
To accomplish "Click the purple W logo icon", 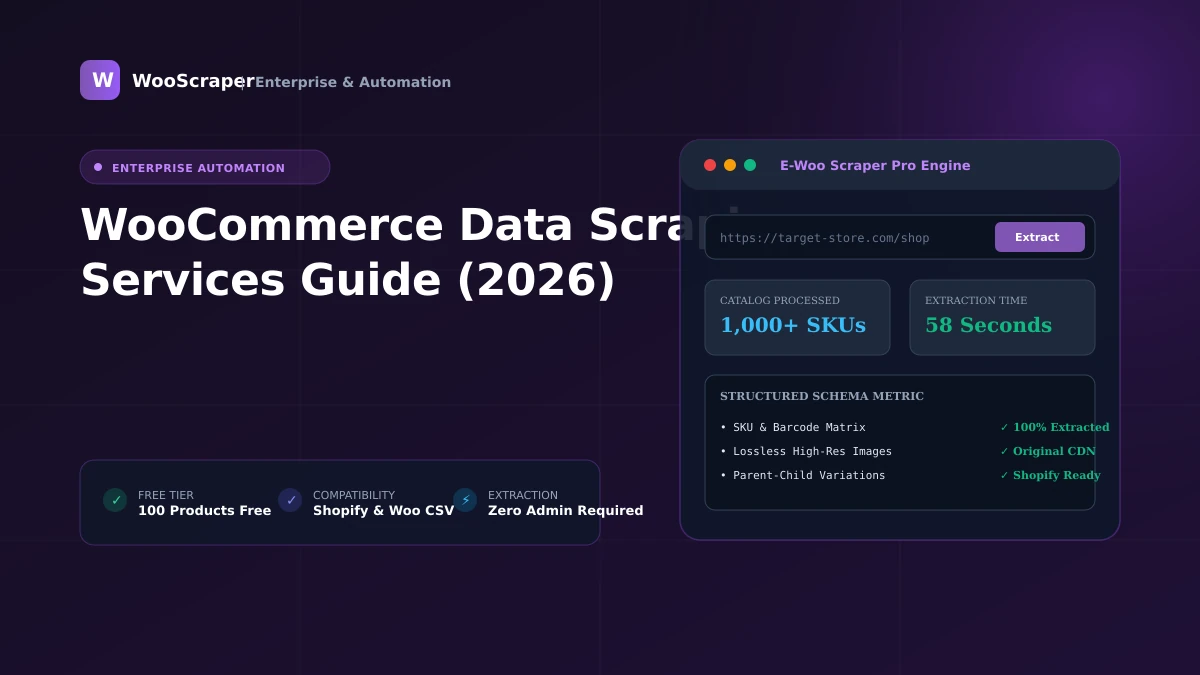I will point(100,80).
